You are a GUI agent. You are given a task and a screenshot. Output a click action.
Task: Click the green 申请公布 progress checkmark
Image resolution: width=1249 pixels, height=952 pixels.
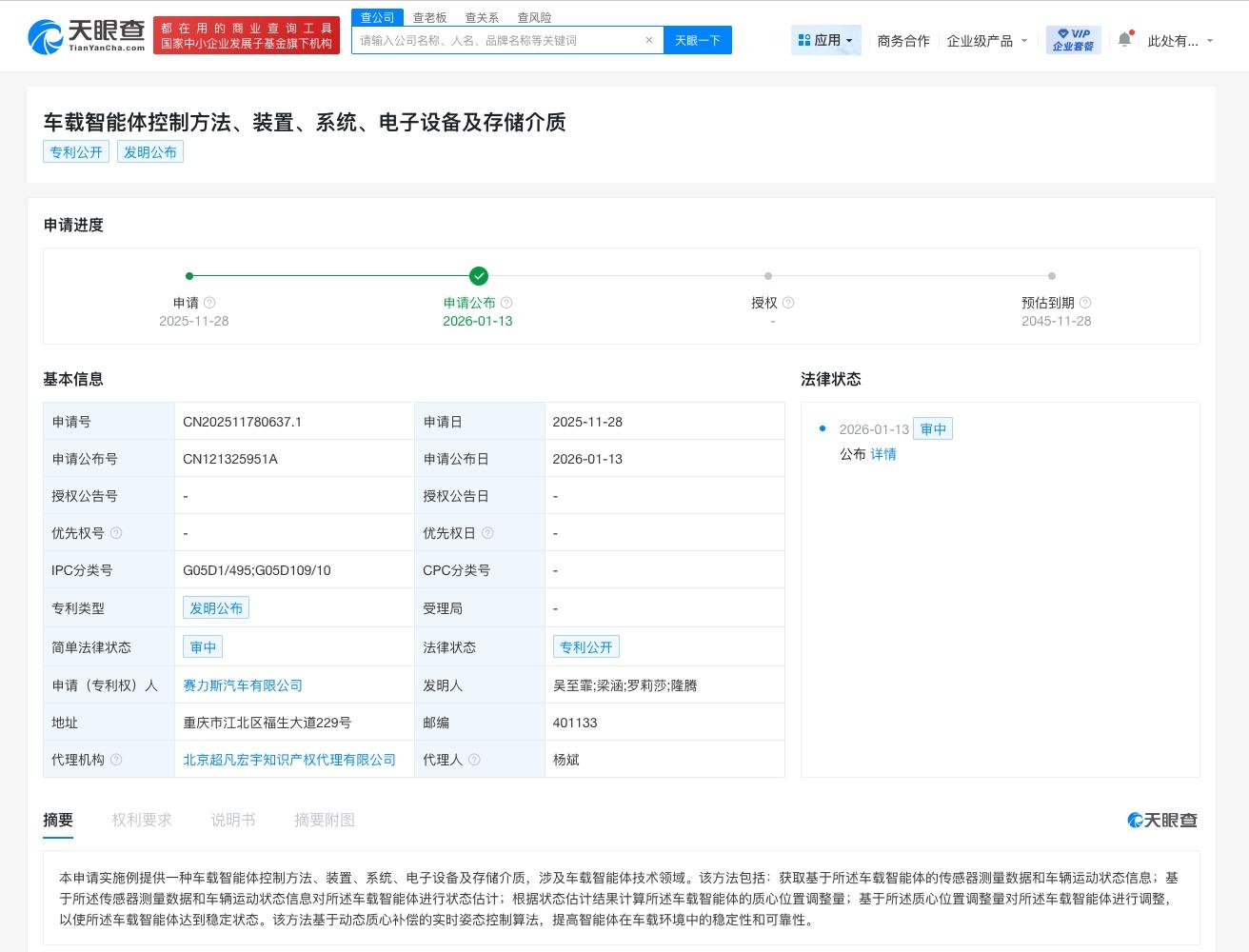coord(479,276)
